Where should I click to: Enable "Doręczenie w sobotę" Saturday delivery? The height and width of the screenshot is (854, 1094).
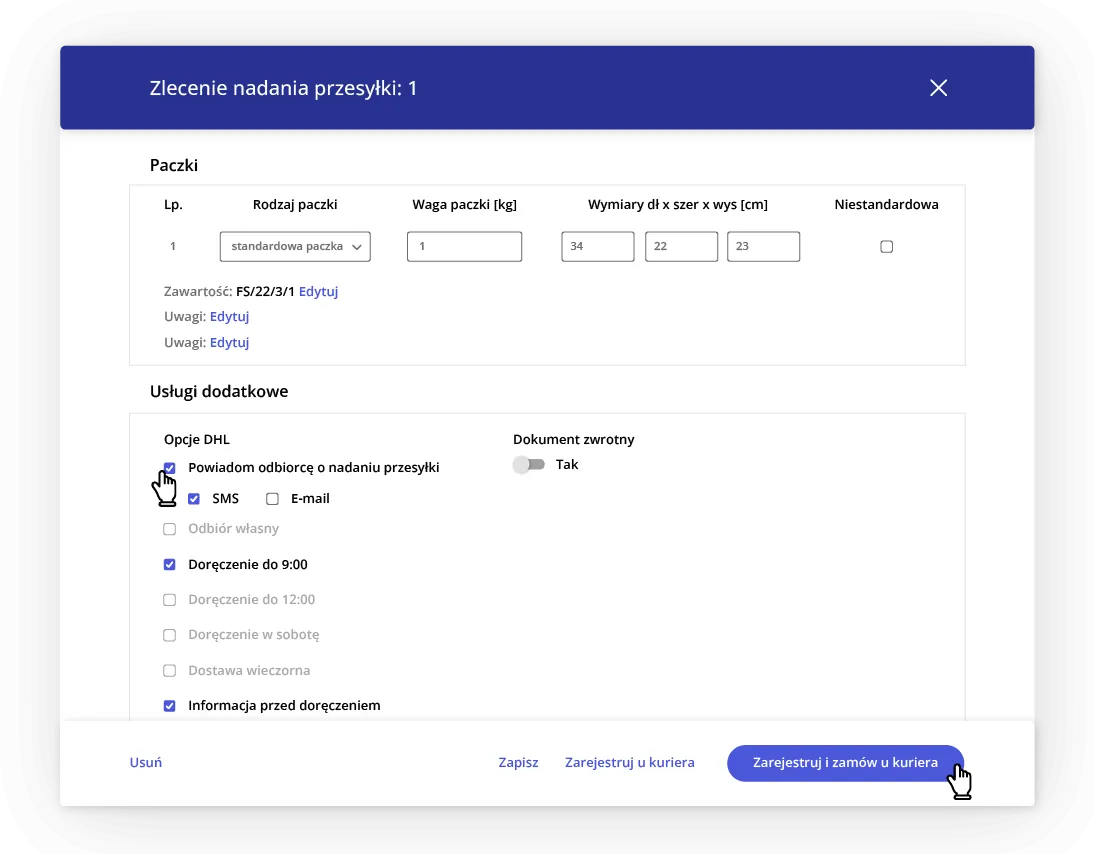click(169, 634)
